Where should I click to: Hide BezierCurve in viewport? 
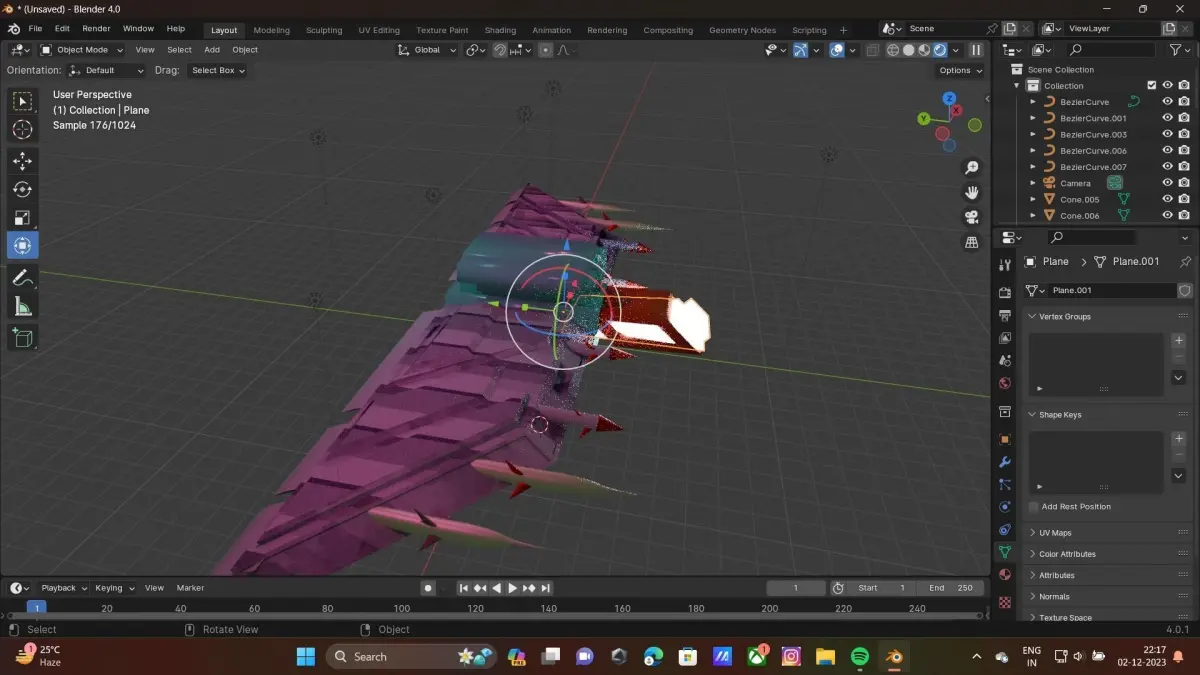(1167, 101)
